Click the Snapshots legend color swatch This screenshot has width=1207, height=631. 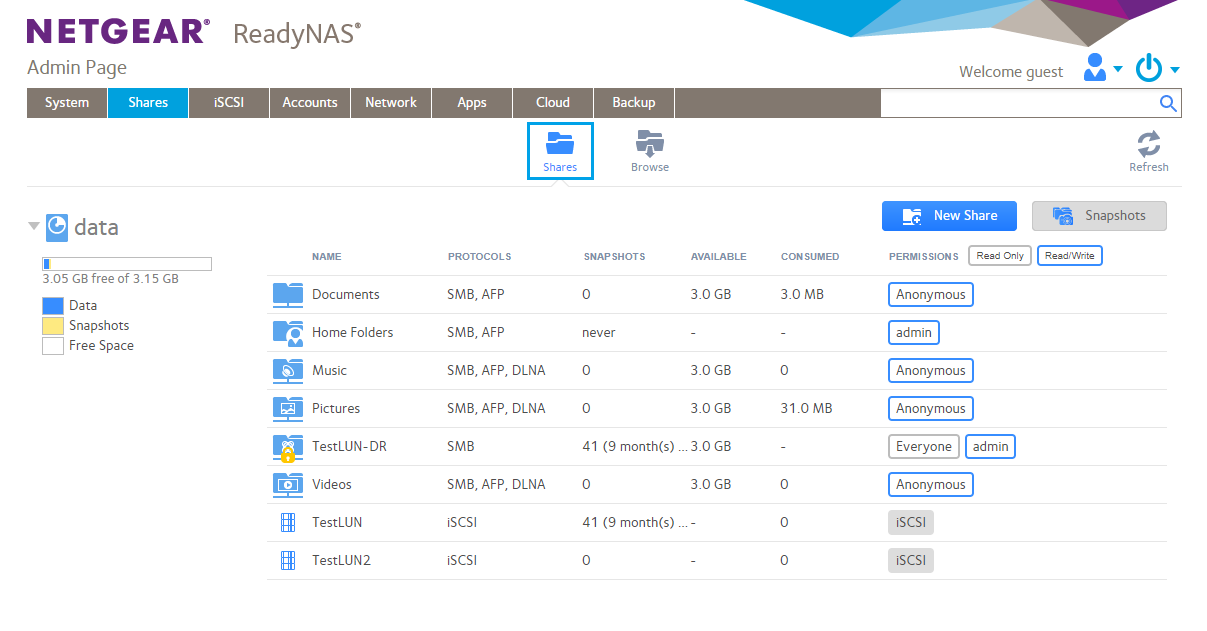(53, 326)
